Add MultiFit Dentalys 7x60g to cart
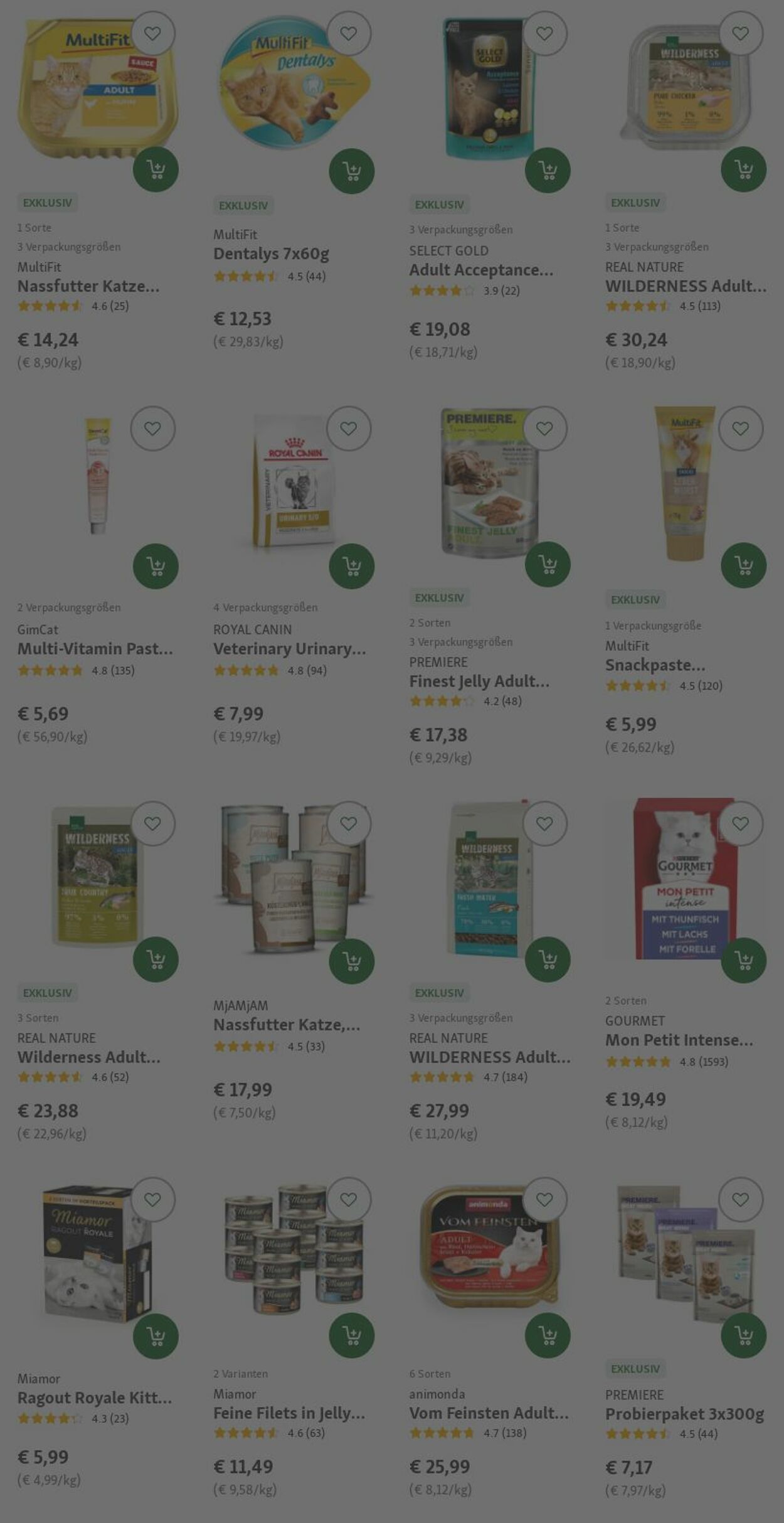Viewport: 784px width, 1523px height. [352, 171]
